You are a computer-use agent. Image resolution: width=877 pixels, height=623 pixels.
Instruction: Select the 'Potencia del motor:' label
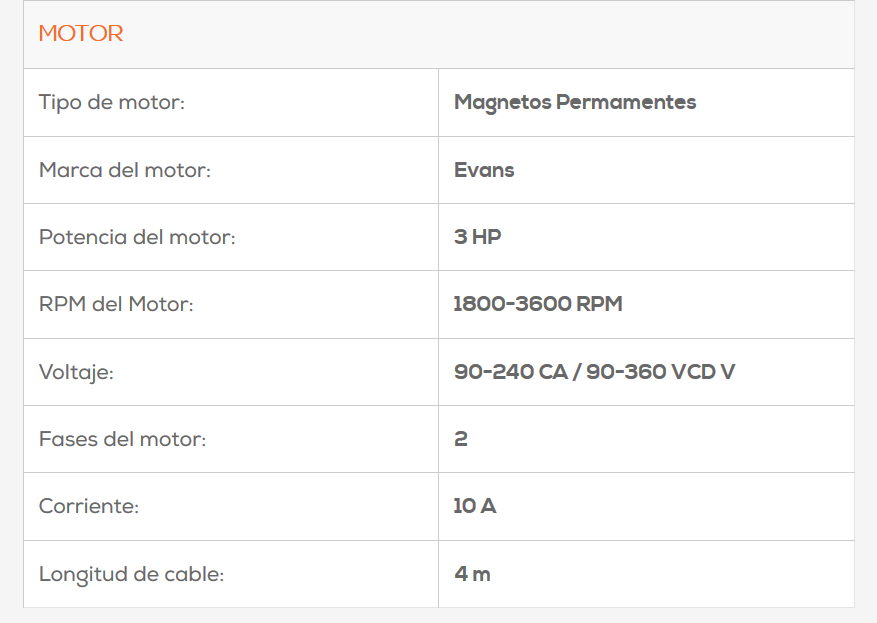coord(137,237)
